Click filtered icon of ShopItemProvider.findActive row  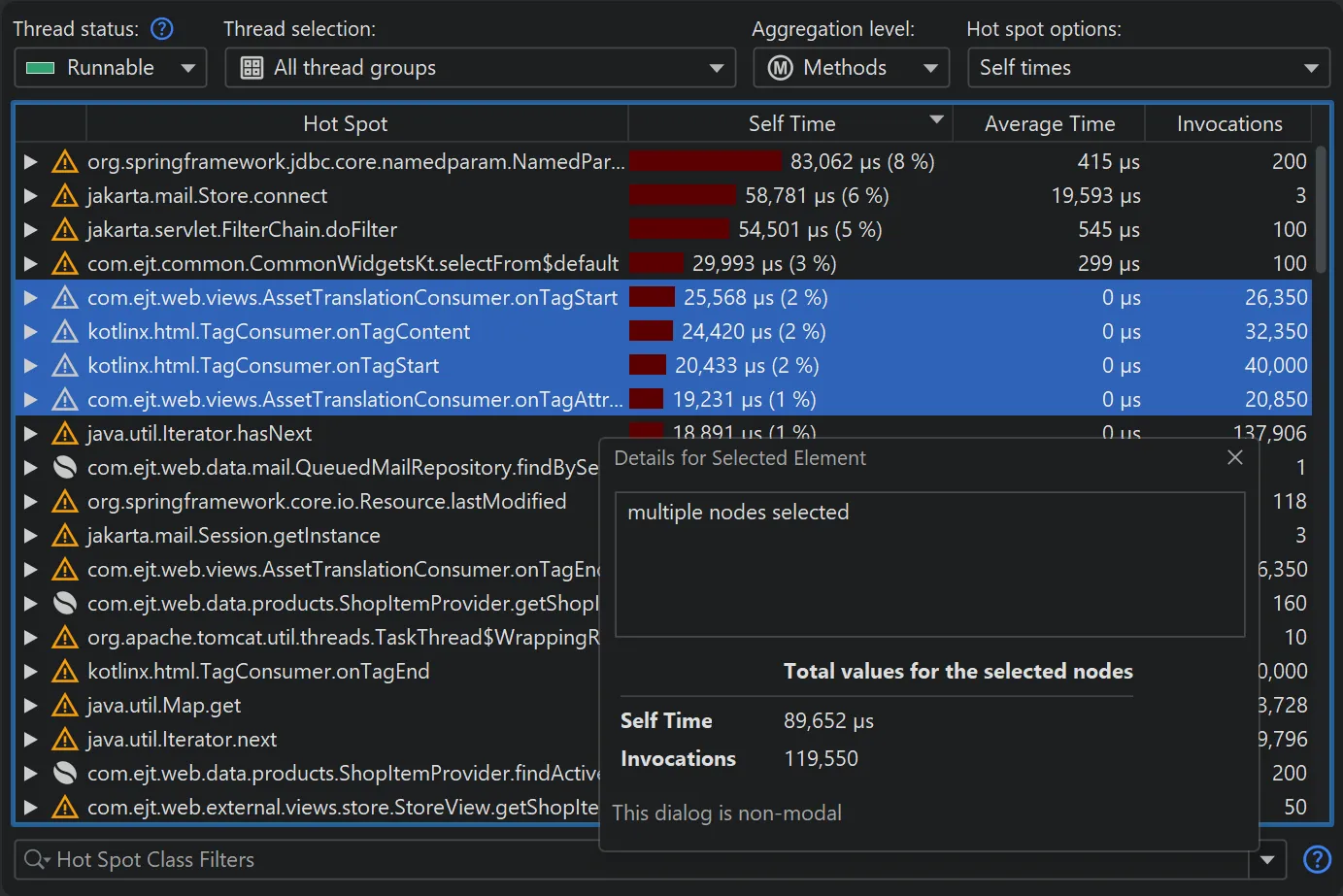pyautogui.click(x=65, y=773)
